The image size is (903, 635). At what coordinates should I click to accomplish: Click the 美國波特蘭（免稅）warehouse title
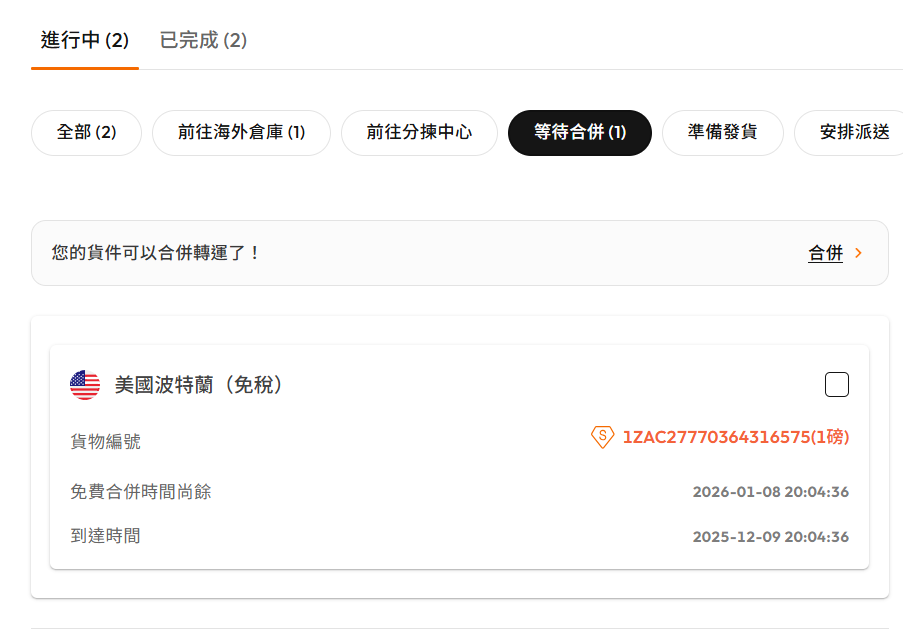pos(198,385)
